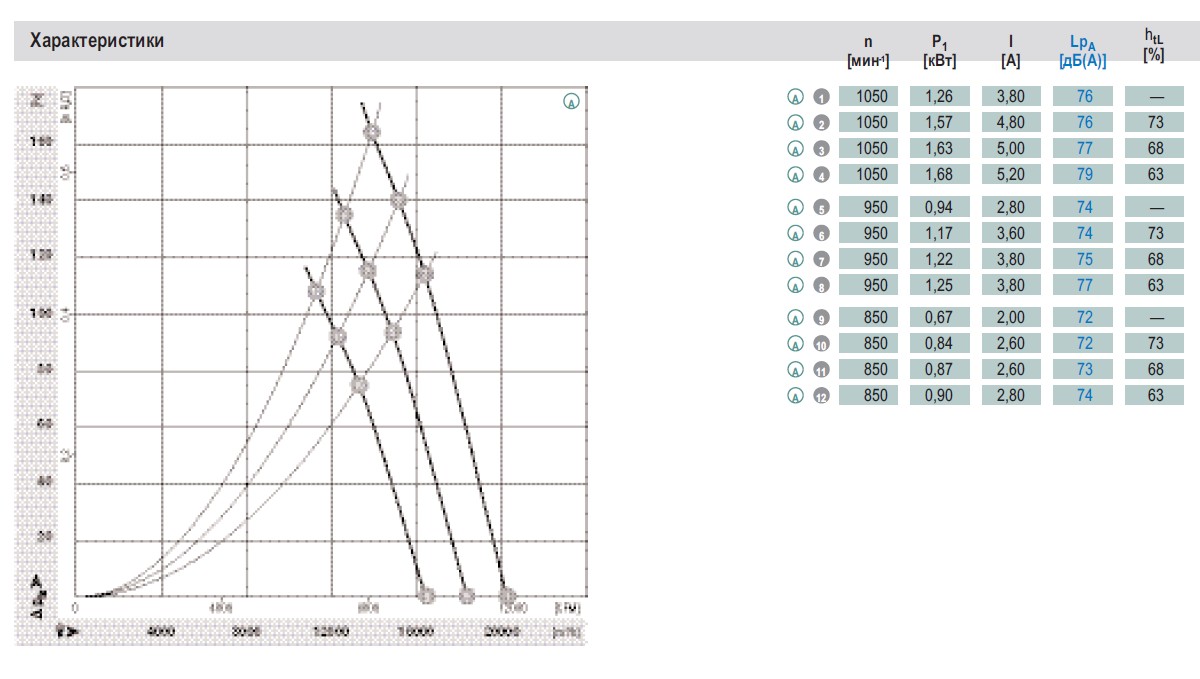Screen dimensions: 1200x679
Task: Select the power value 1,22
Action: (939, 260)
